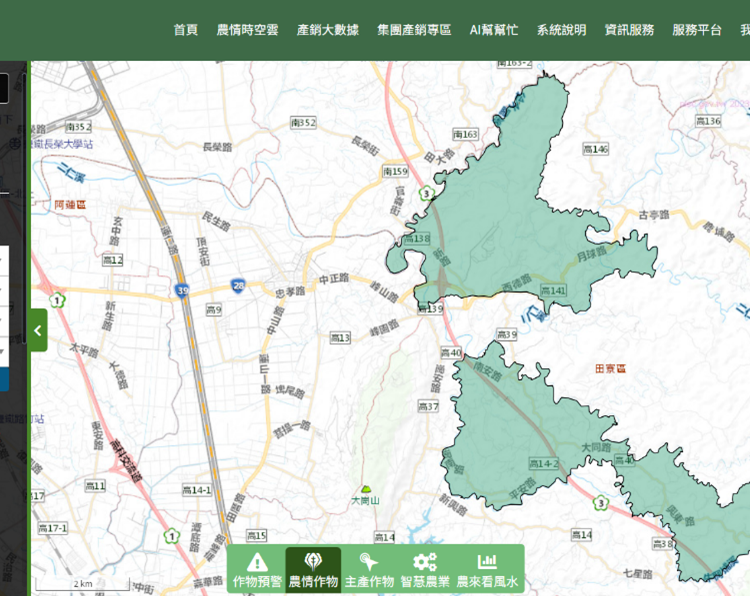Go to 首頁 home page
Viewport: 750px width, 596px height.
coord(185,30)
